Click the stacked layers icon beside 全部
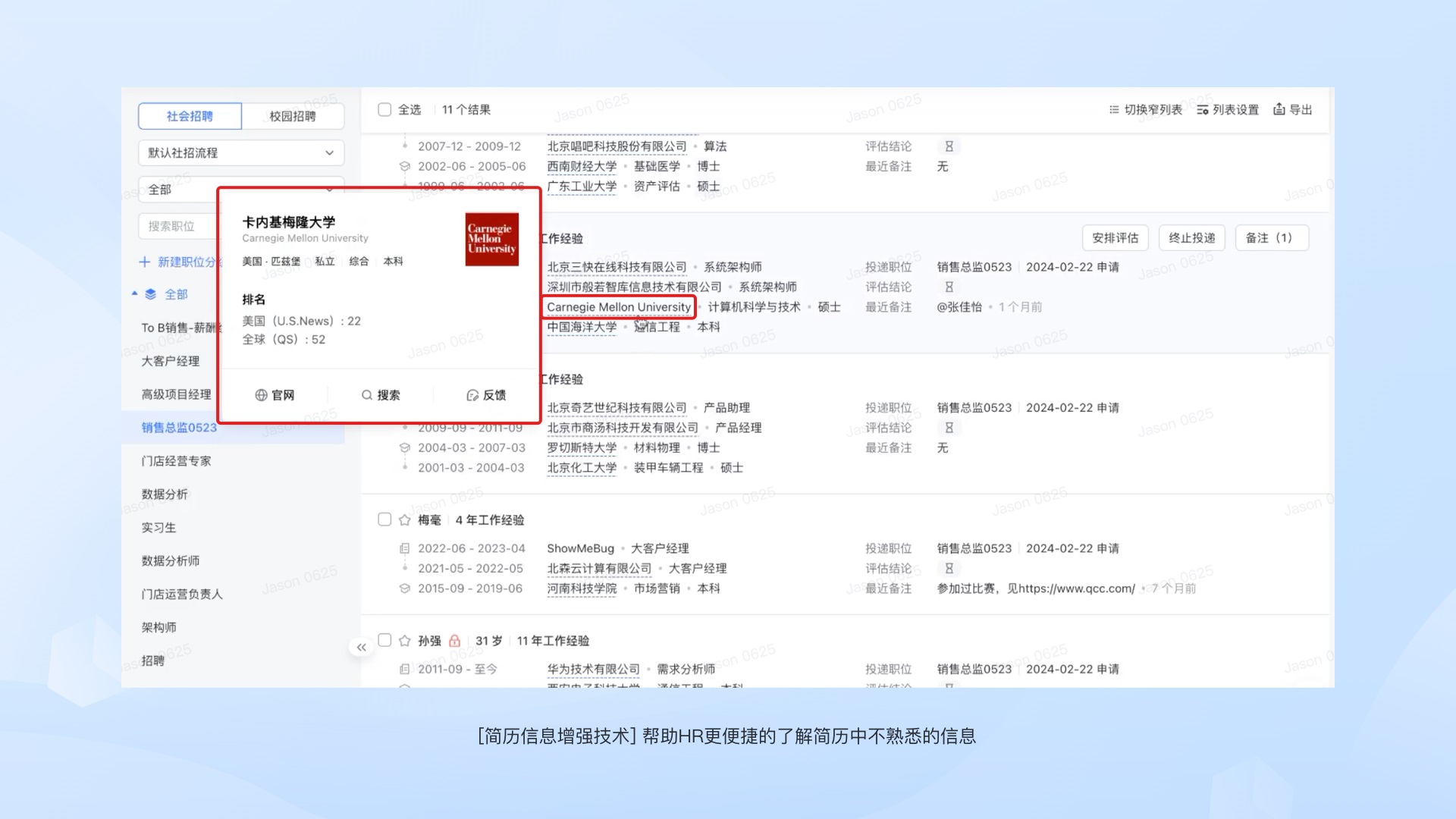The height and width of the screenshot is (819, 1456). tap(150, 294)
